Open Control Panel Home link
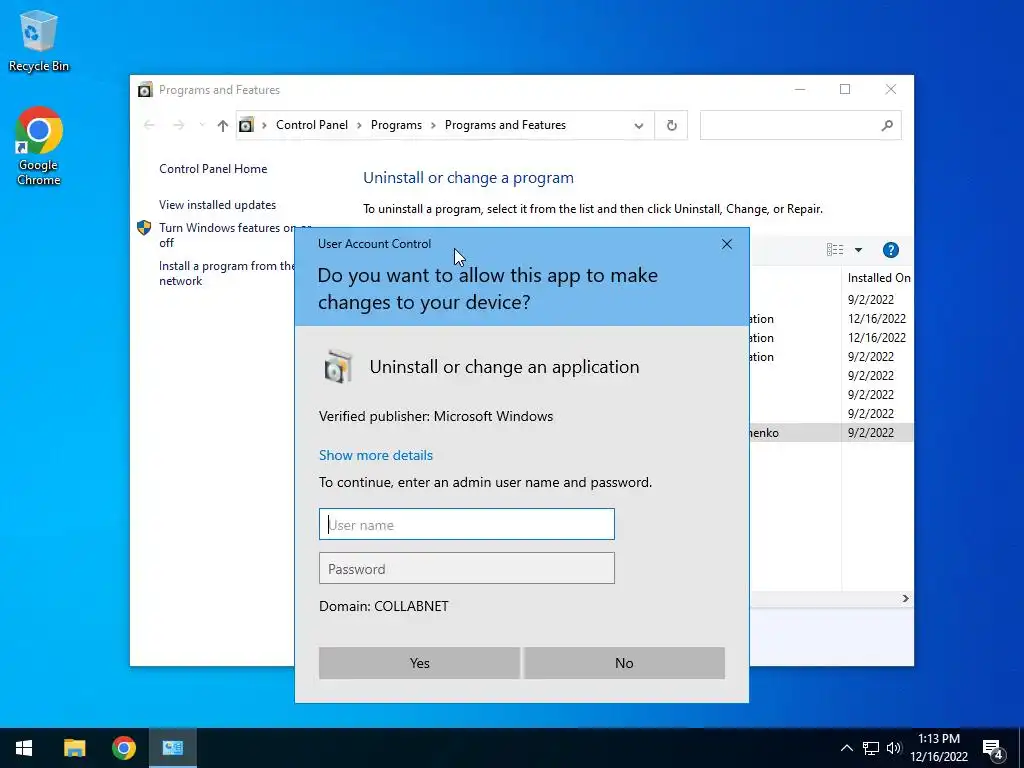 click(x=213, y=168)
